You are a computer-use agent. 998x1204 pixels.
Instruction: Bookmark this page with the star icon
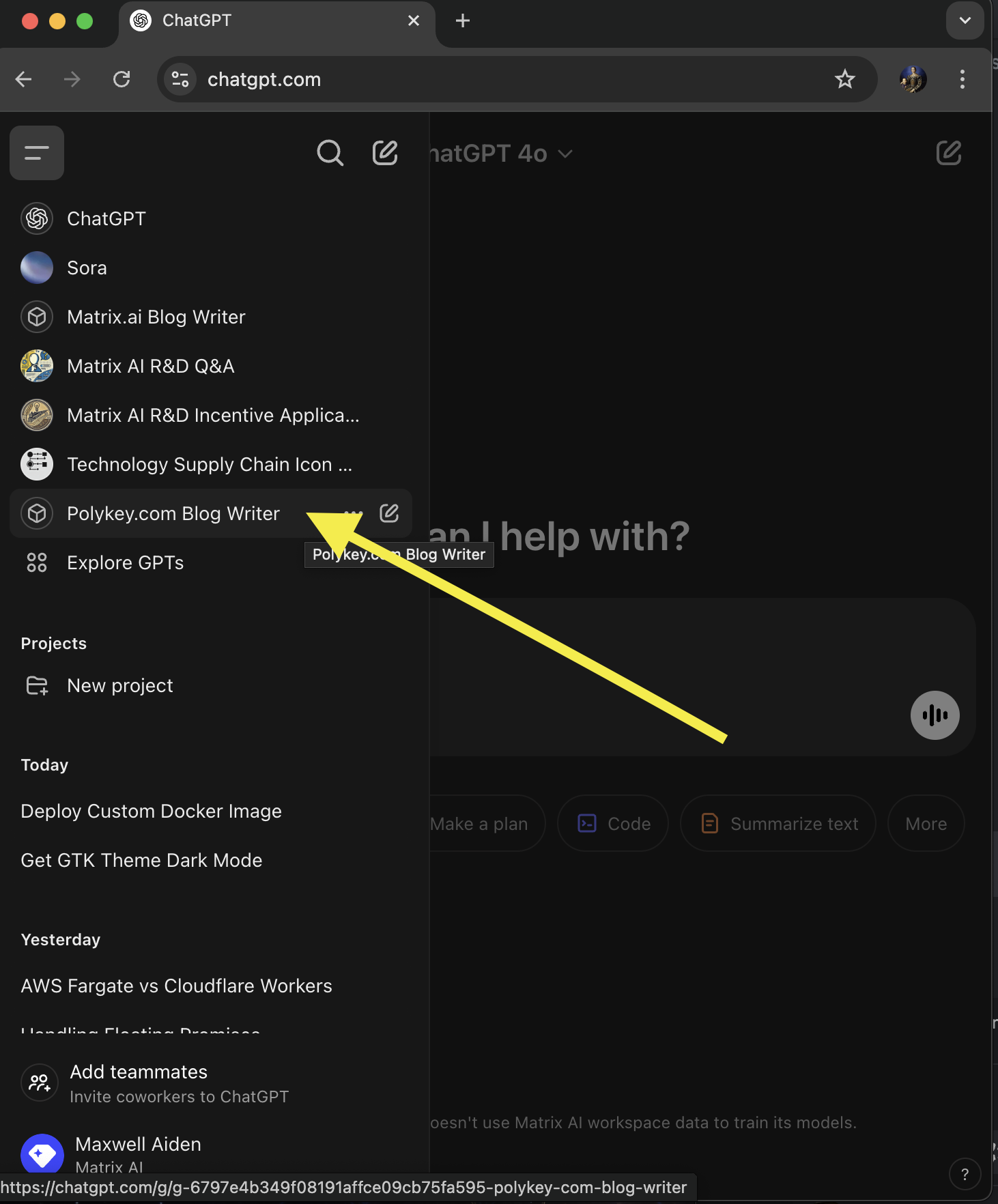(845, 79)
